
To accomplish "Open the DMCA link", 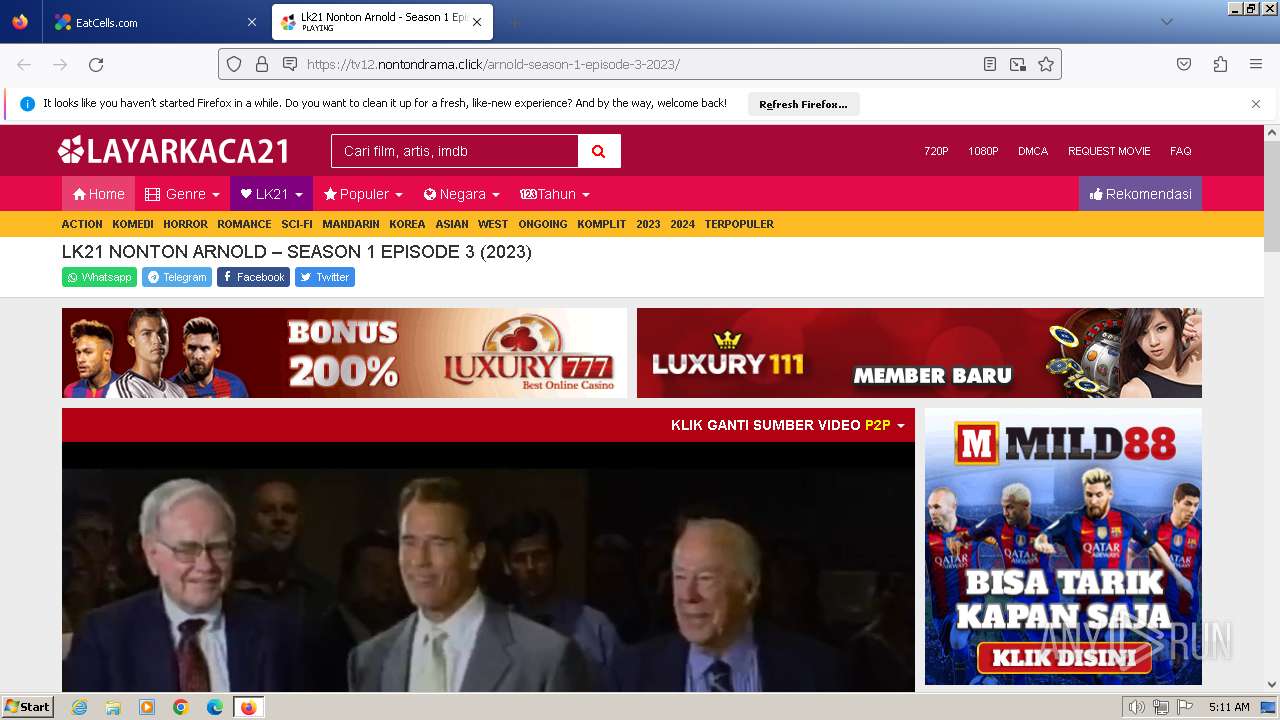I will (1033, 151).
